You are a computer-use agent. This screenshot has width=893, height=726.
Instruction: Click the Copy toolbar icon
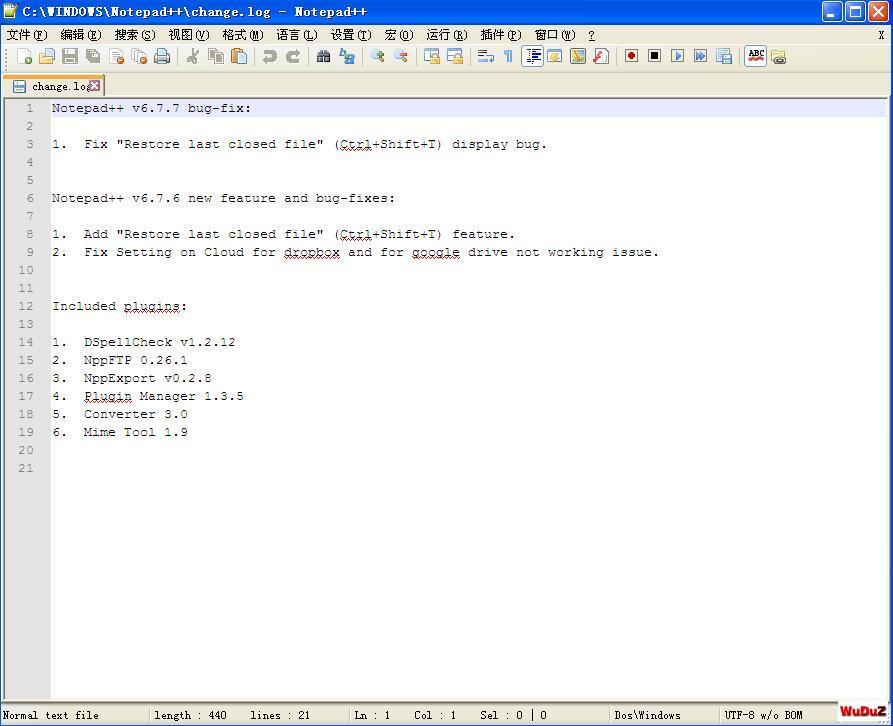pyautogui.click(x=216, y=56)
